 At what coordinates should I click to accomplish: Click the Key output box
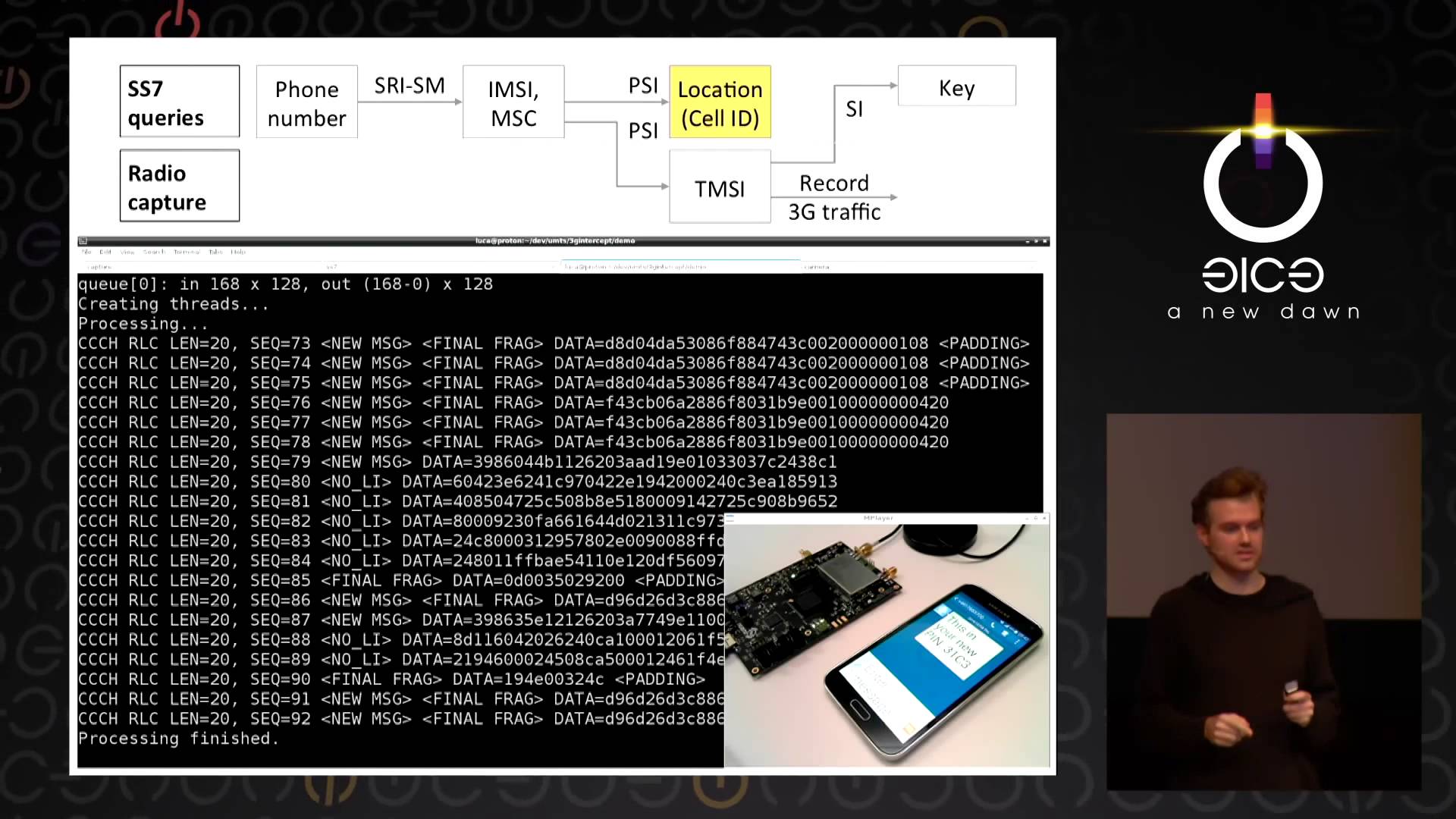(x=956, y=88)
